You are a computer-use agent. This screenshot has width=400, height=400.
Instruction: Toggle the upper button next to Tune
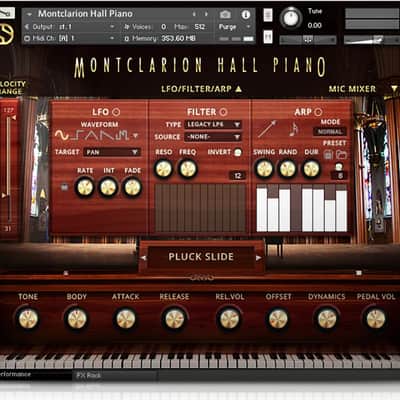click(x=268, y=15)
